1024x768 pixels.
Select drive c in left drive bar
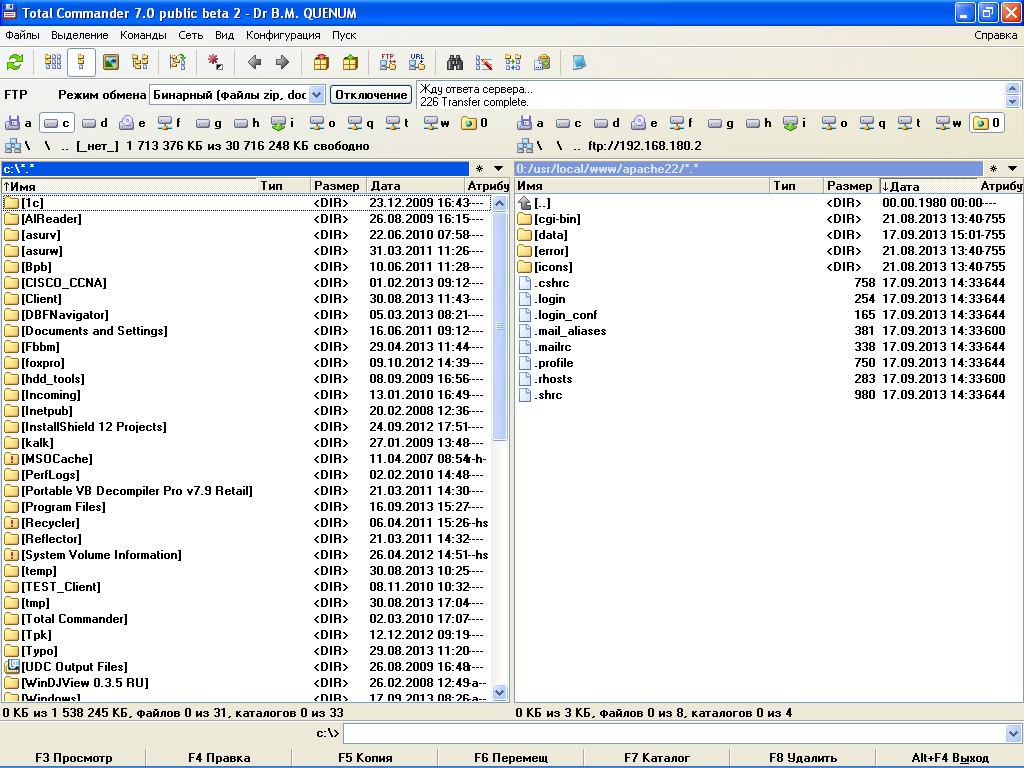(x=57, y=123)
